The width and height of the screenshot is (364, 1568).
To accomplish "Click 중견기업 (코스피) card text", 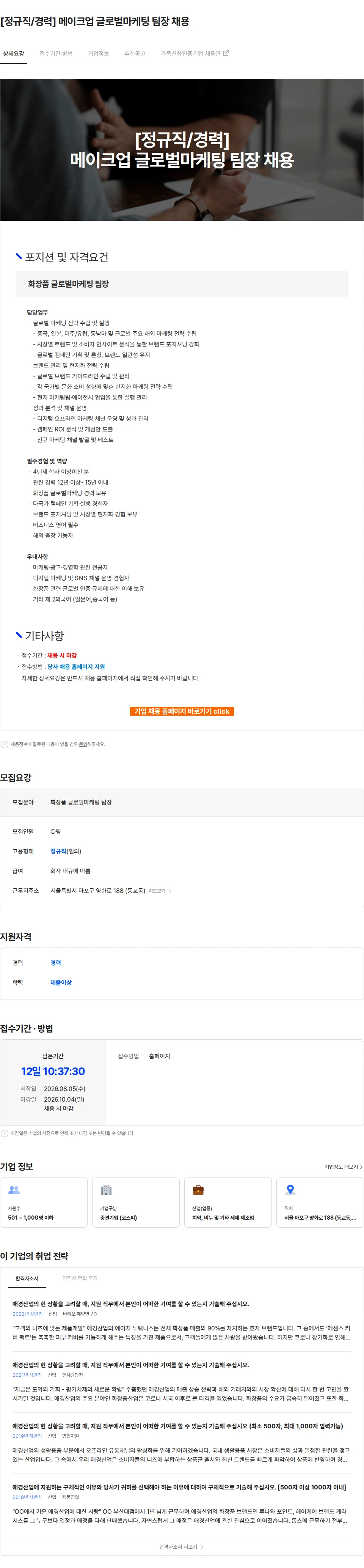I will [119, 1218].
